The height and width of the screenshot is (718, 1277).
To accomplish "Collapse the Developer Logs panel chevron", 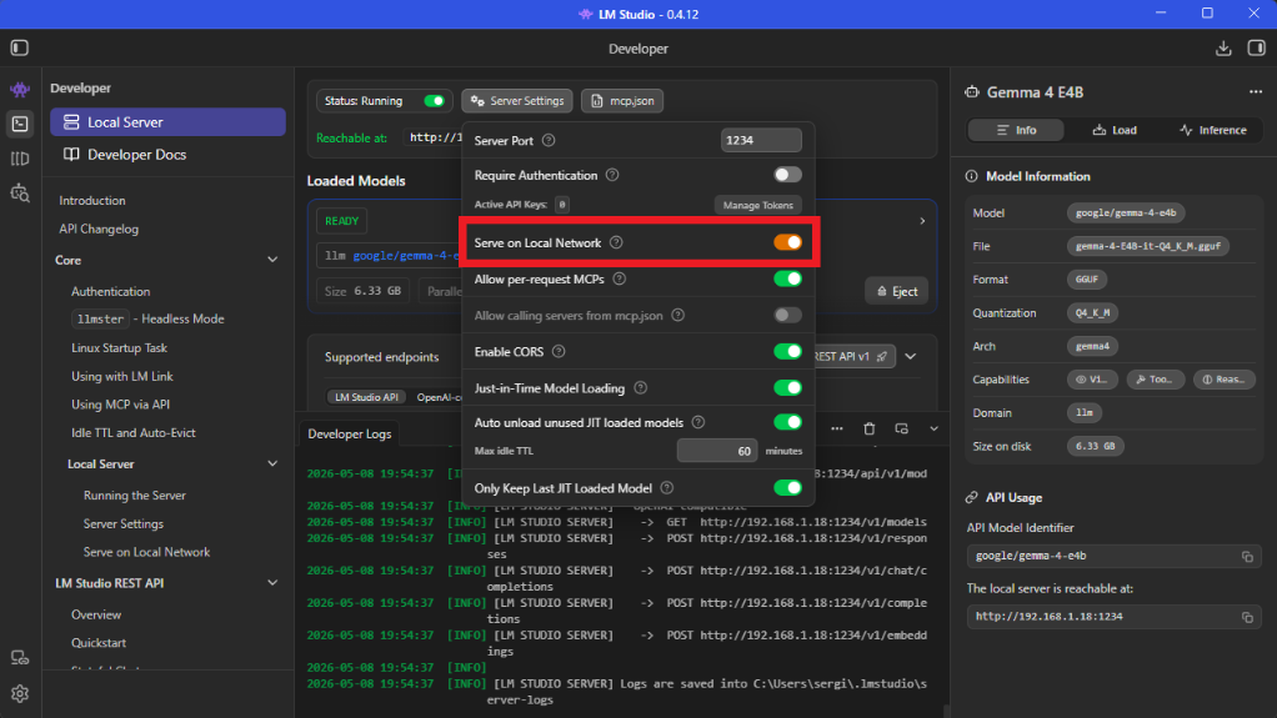I will [933, 429].
